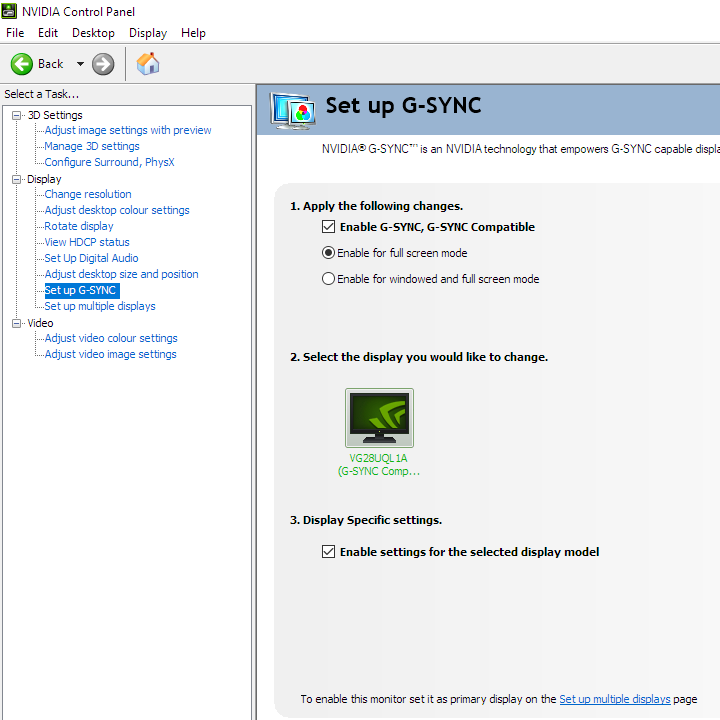The height and width of the screenshot is (720, 720).
Task: Click the Display category label in the tree
Action: click(x=44, y=179)
